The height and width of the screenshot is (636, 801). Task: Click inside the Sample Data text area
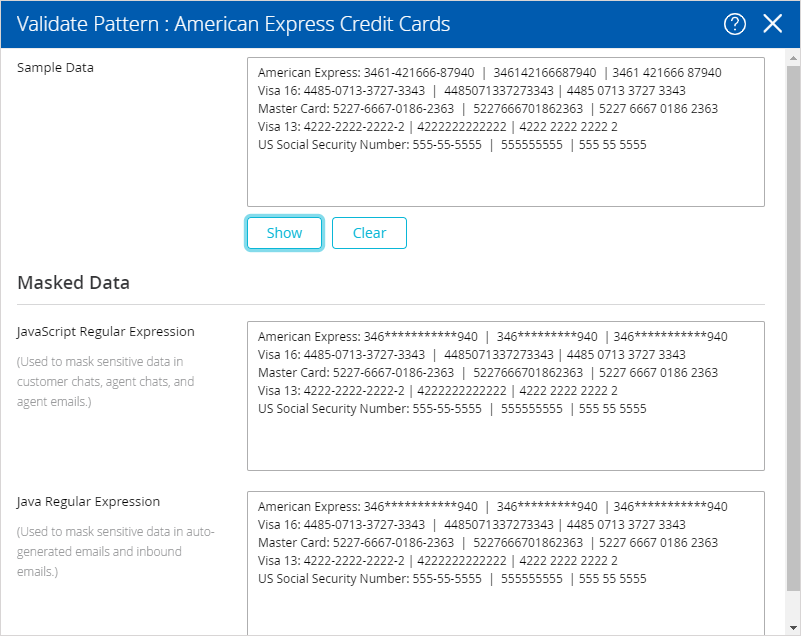click(506, 132)
